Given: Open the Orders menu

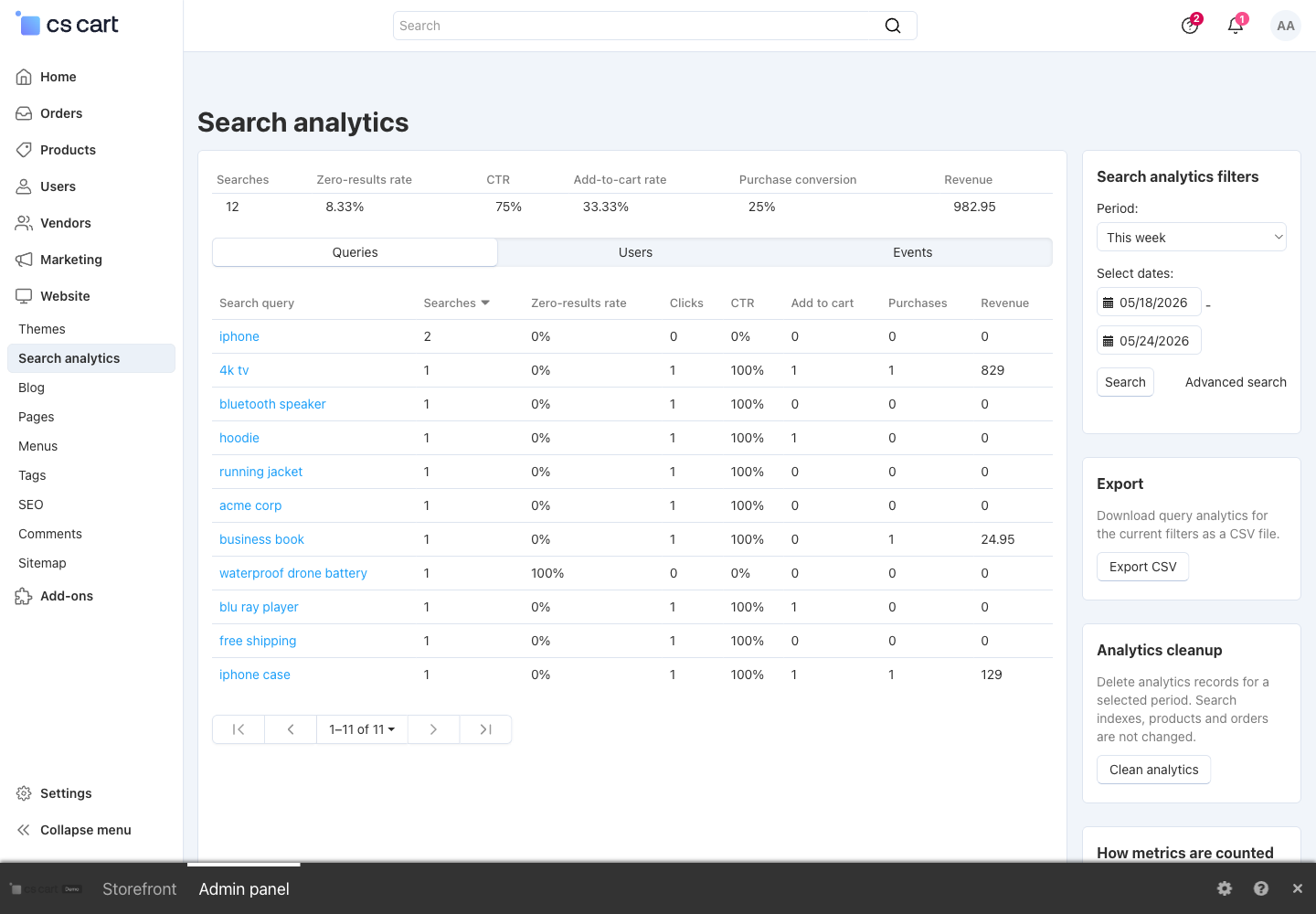Looking at the screenshot, I should (61, 113).
